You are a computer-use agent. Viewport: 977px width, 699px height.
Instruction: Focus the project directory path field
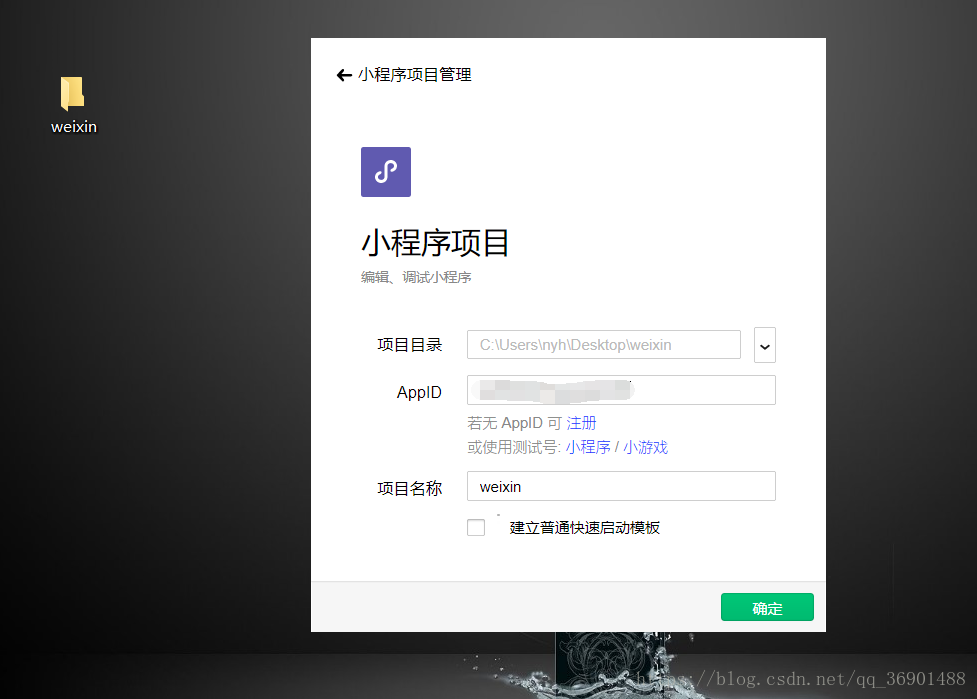point(604,345)
